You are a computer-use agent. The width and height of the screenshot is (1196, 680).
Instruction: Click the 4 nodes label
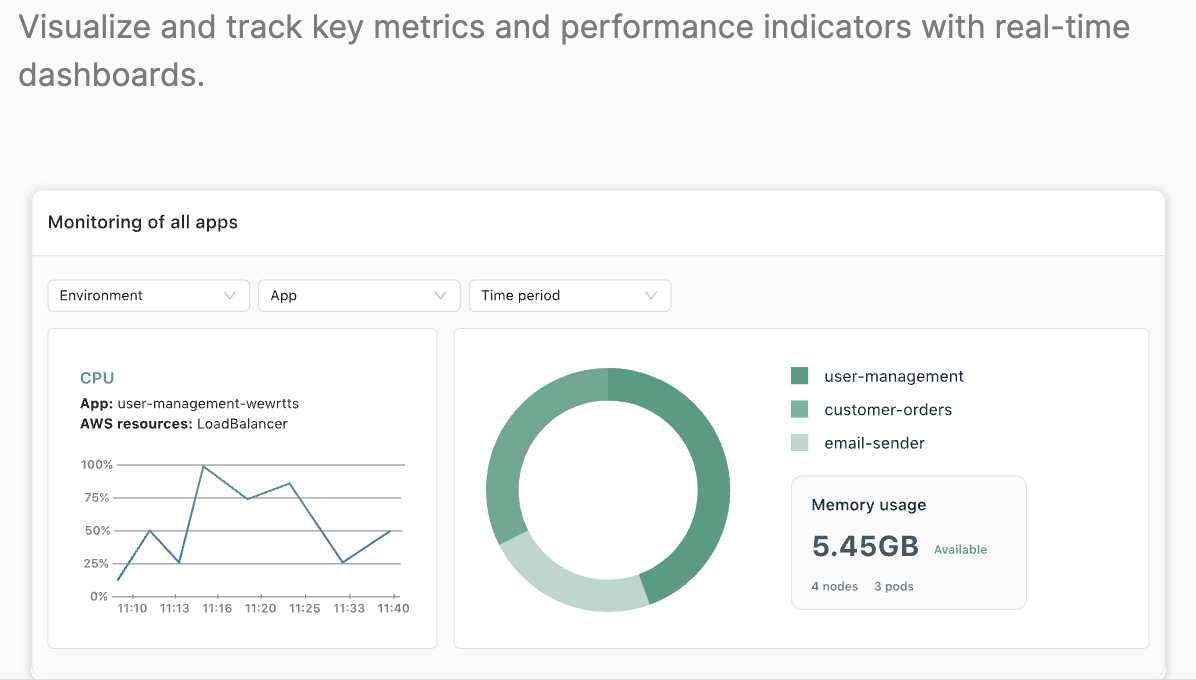point(834,586)
